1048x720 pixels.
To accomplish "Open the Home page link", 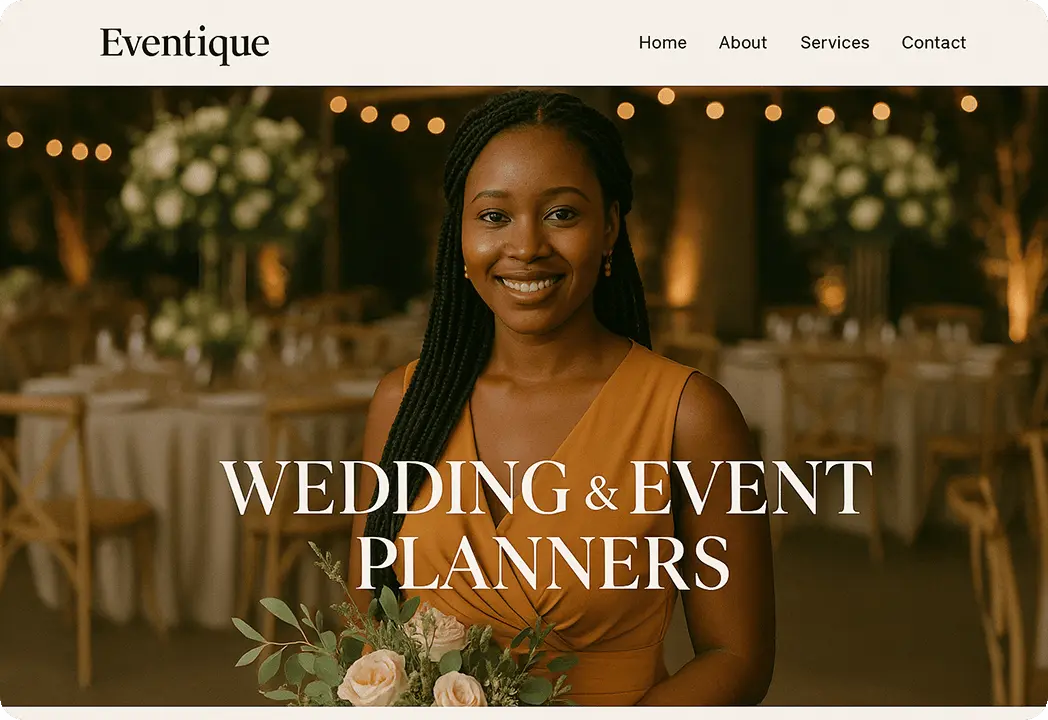I will click(x=662, y=43).
